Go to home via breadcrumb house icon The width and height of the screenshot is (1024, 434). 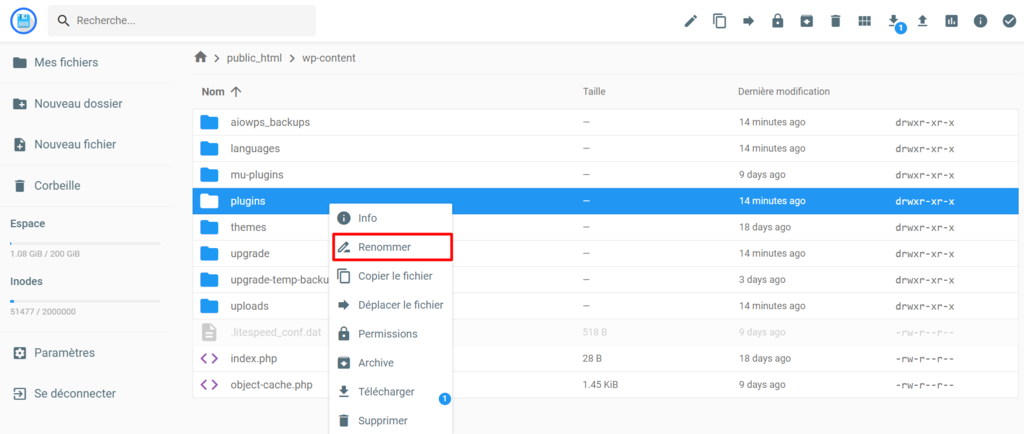200,57
